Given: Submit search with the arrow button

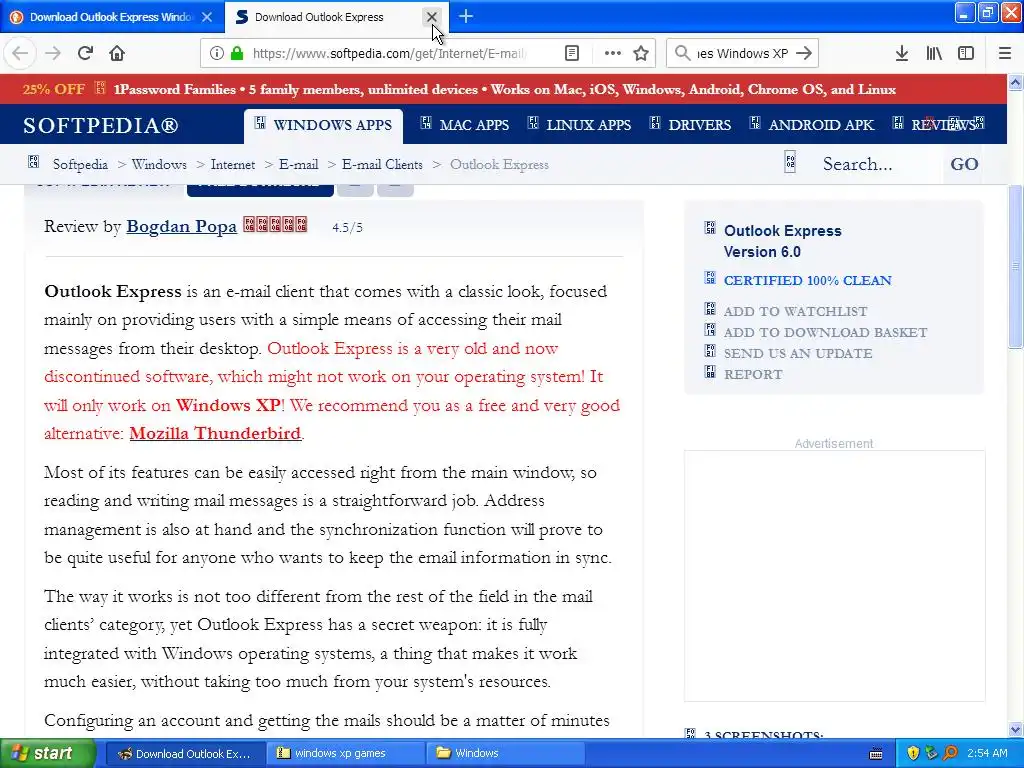Looking at the screenshot, I should pyautogui.click(x=805, y=53).
